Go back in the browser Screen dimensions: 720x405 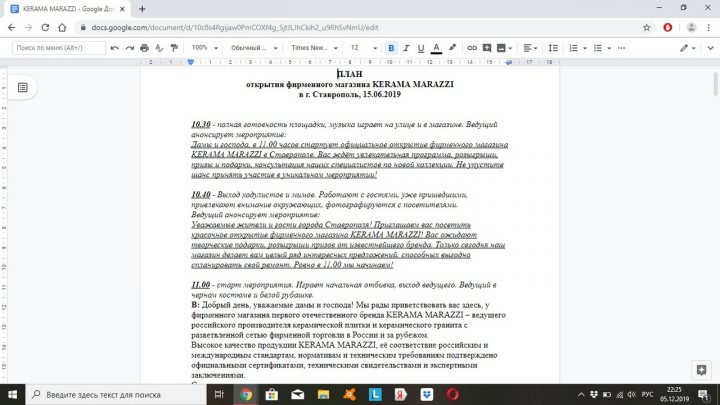(11, 28)
